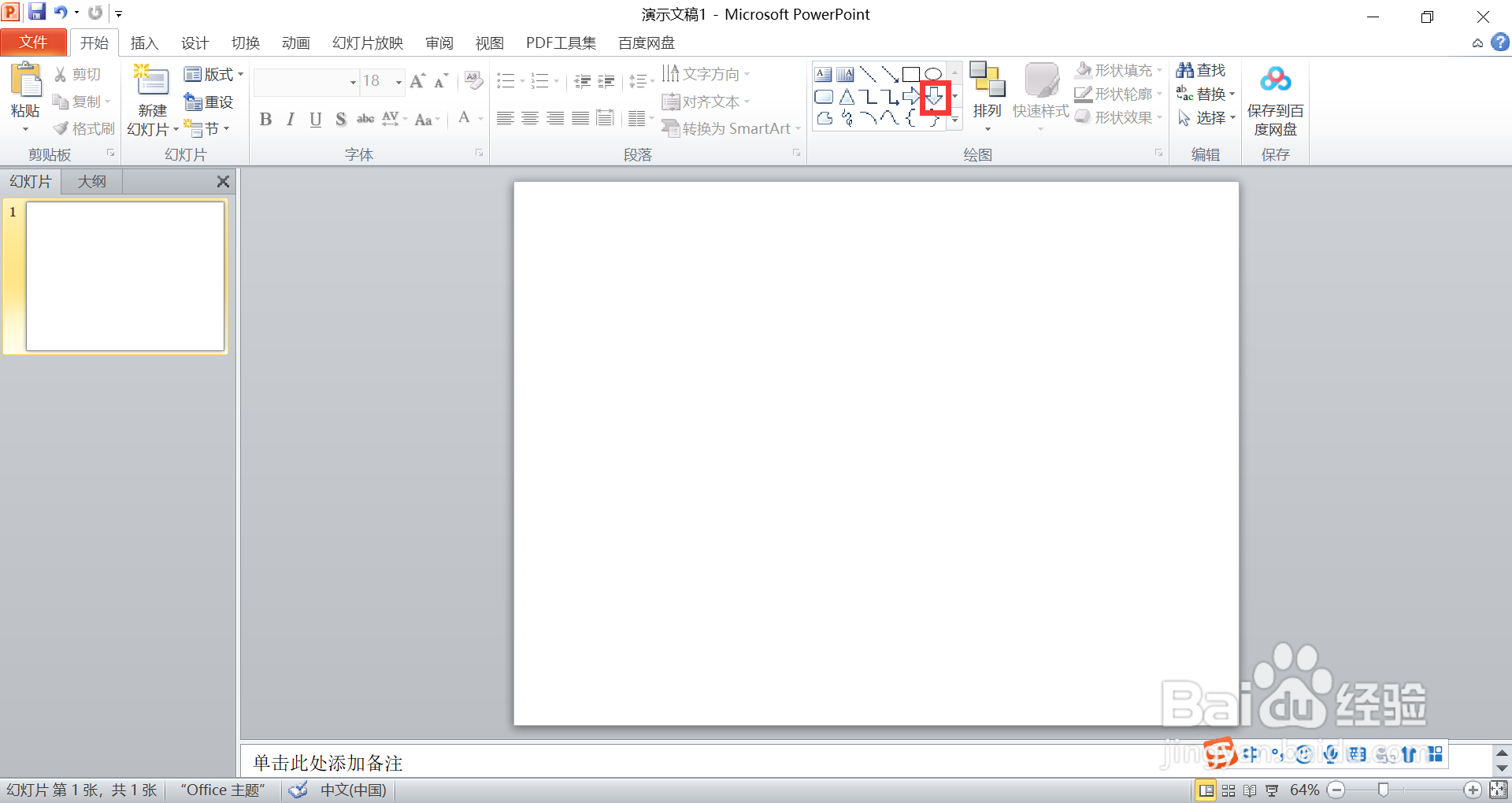The height and width of the screenshot is (803, 1512).
Task: Click the Paste clipboard icon
Action: (x=25, y=80)
